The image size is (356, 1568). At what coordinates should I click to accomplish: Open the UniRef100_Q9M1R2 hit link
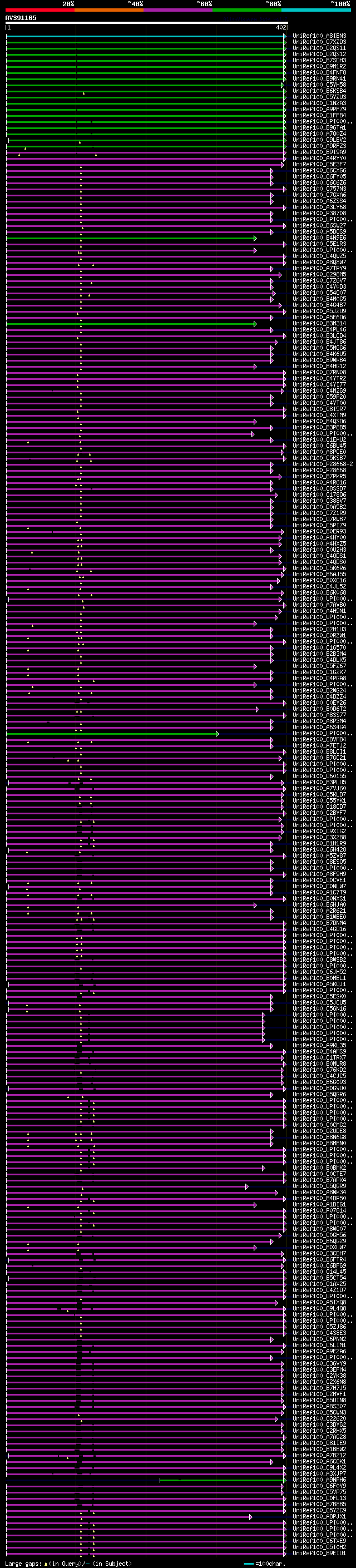(x=319, y=66)
